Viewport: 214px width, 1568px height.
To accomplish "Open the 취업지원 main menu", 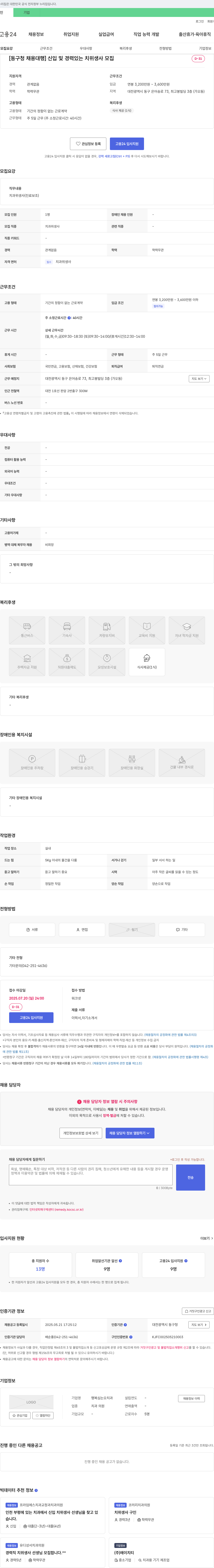I will 71,34.
